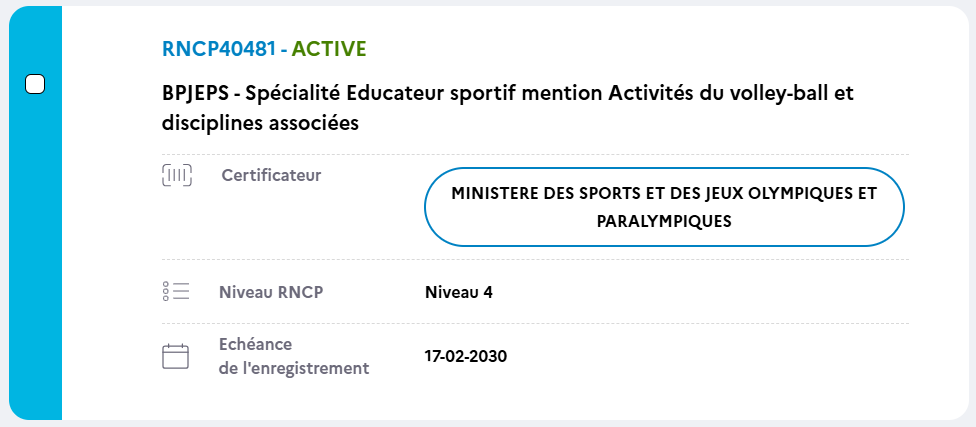Select the Ministère des Sports certificateur button
Image resolution: width=976 pixels, height=427 pixels.
664,207
